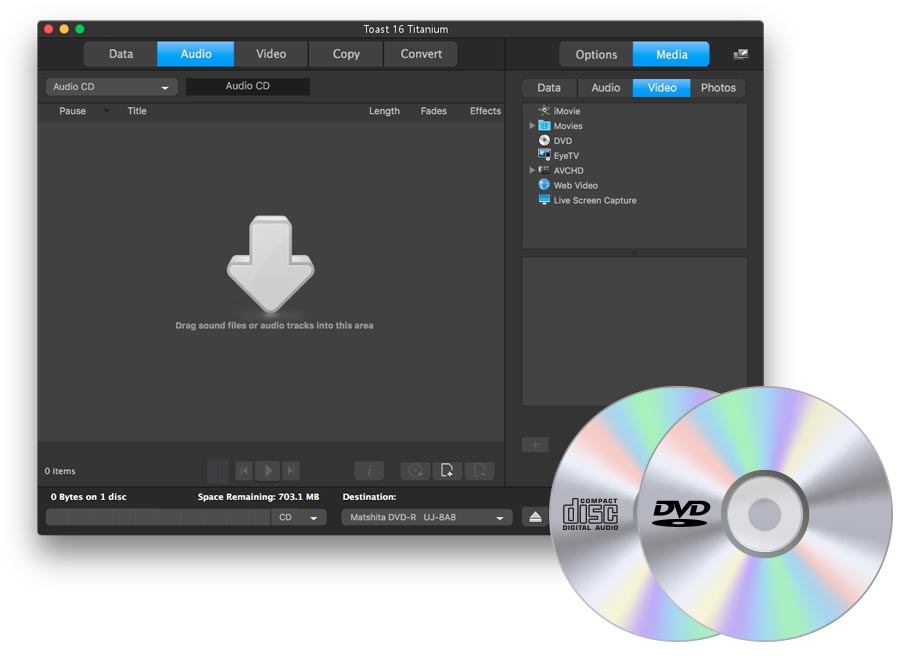Click the '0 items' status text

[60, 471]
